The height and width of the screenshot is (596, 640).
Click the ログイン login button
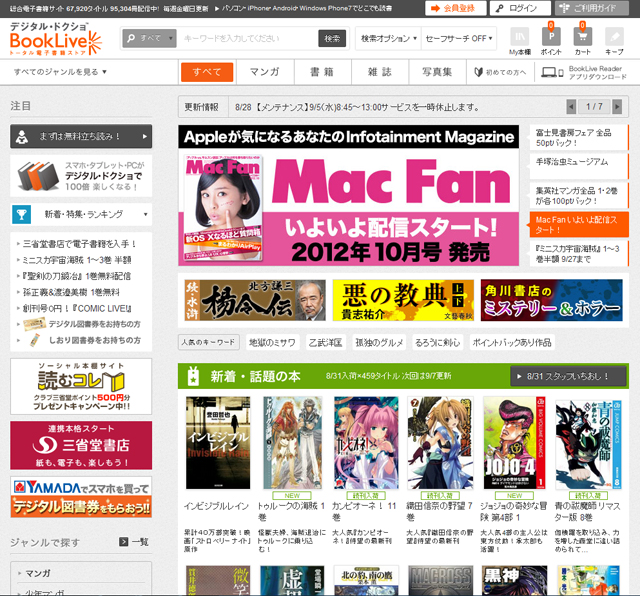click(520, 8)
